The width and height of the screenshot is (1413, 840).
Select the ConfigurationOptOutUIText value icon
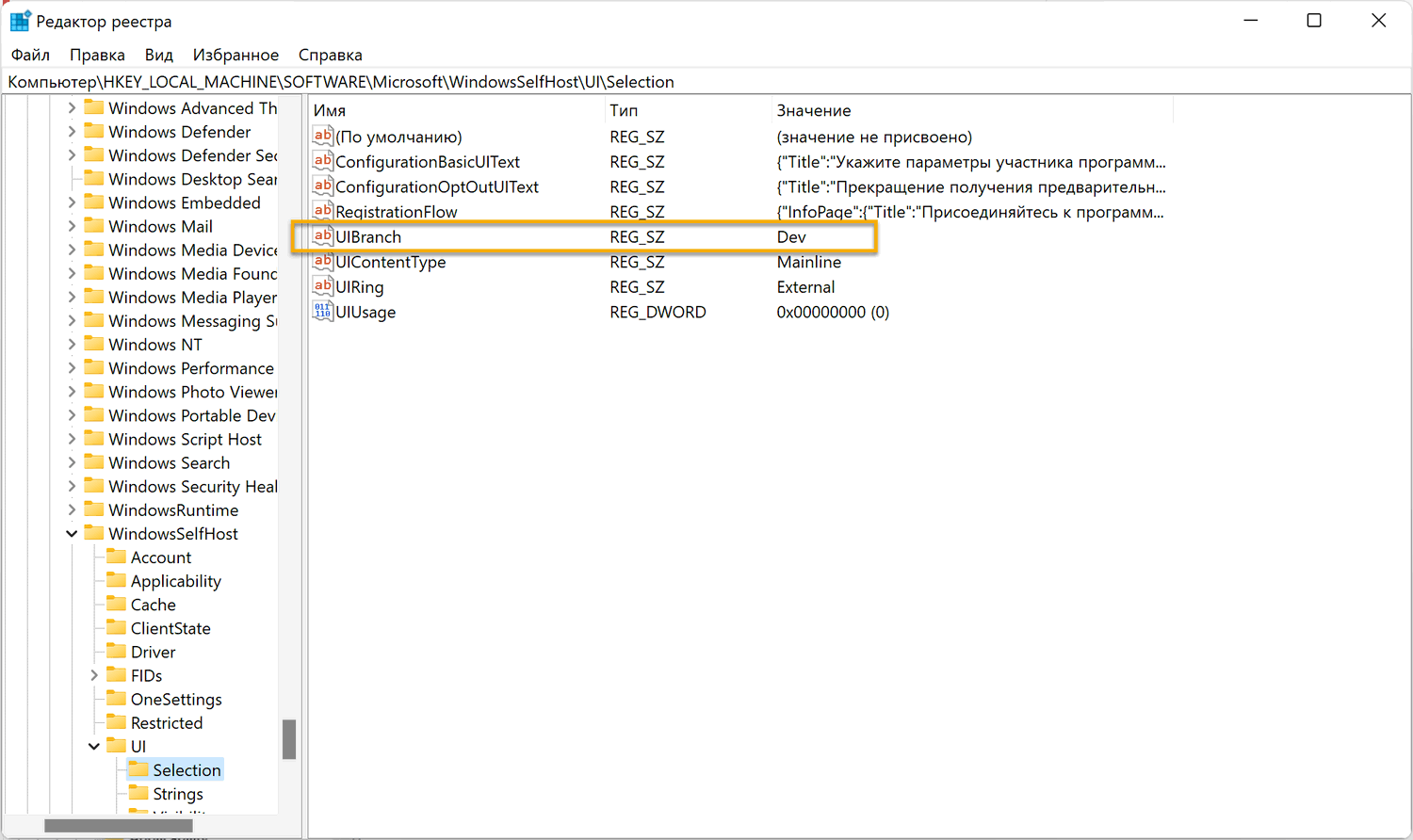[x=323, y=186]
